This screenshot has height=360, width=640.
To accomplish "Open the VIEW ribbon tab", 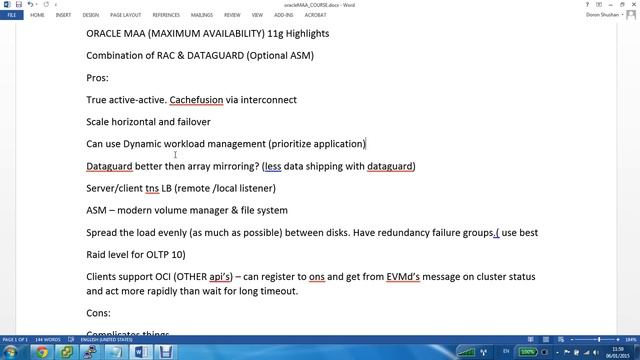I will pyautogui.click(x=257, y=15).
